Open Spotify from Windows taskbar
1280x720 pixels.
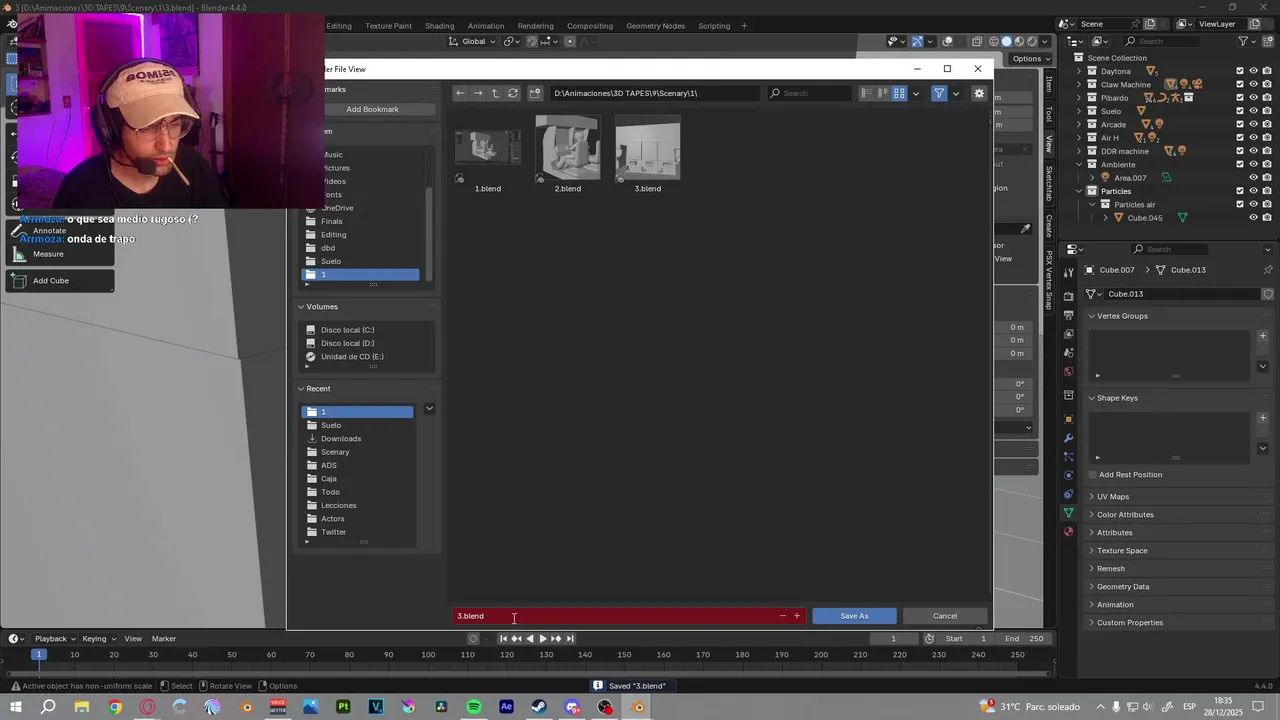pos(474,707)
